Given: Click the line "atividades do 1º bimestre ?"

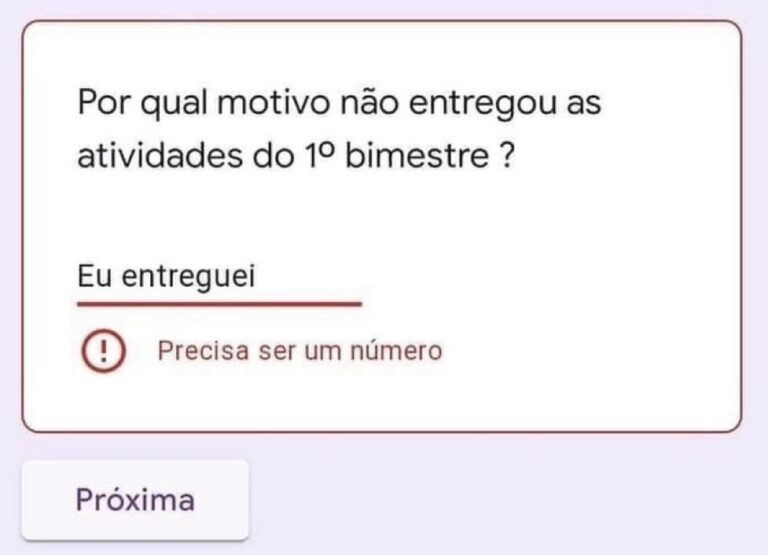Looking at the screenshot, I should tap(296, 158).
